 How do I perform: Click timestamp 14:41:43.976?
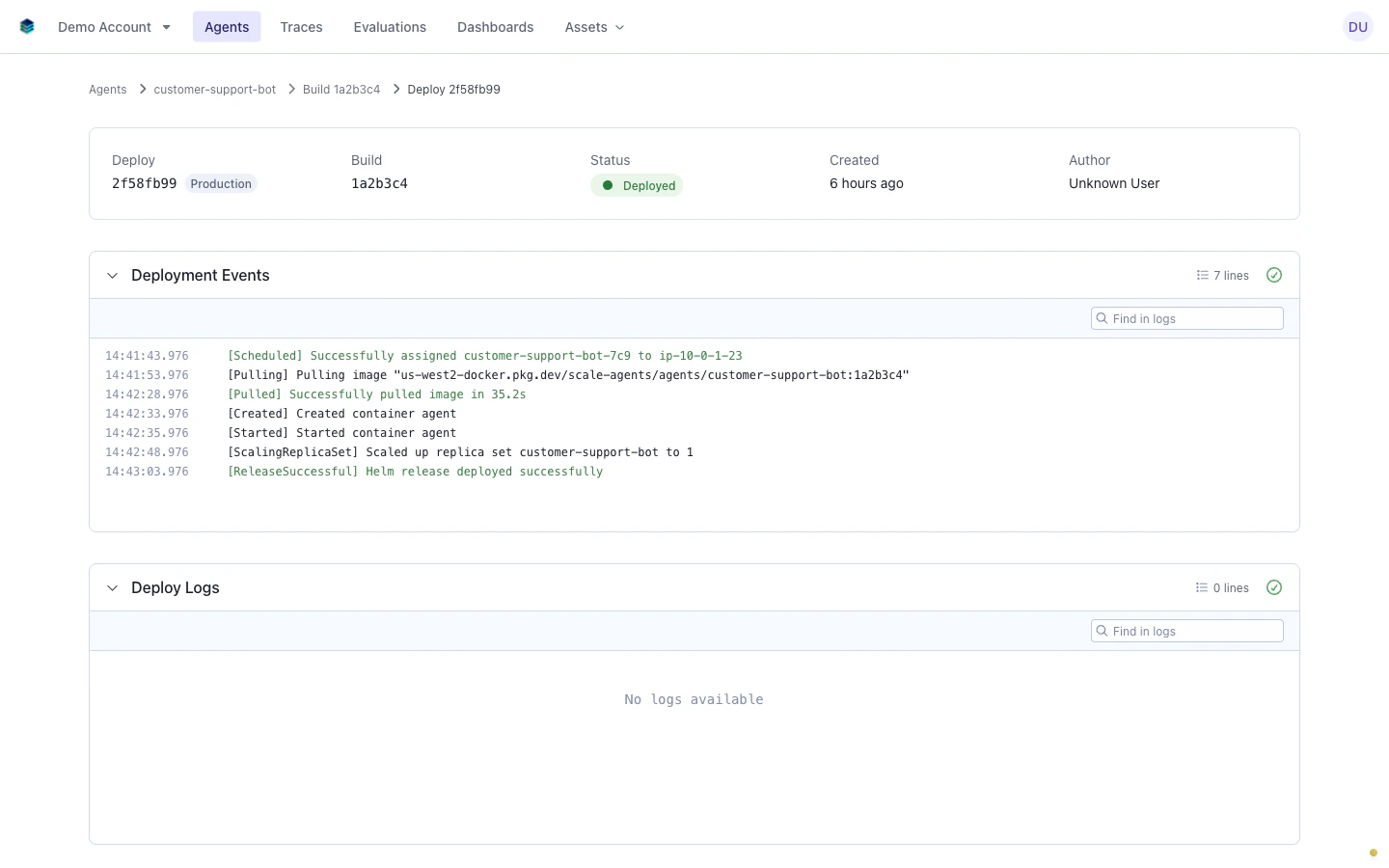tap(147, 356)
